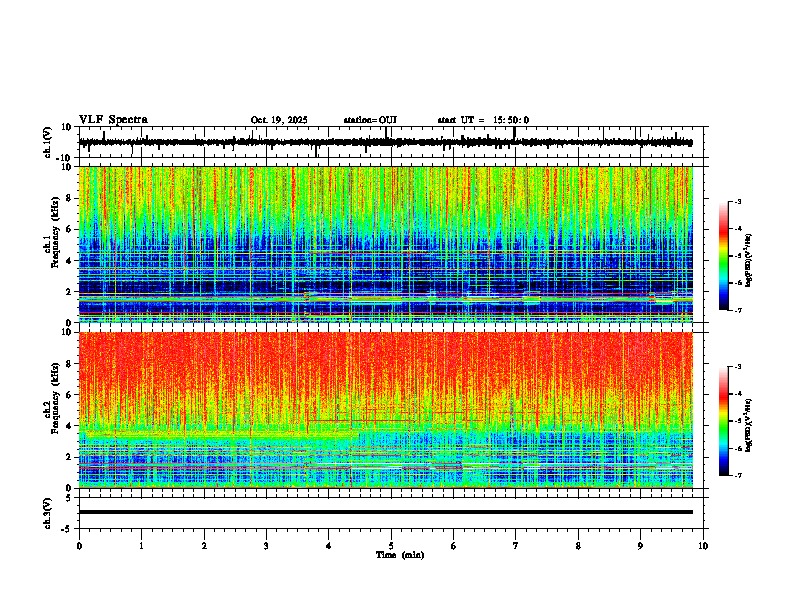
Task: Click the "-7" label on ch.2 color scale
Action: coord(737,475)
